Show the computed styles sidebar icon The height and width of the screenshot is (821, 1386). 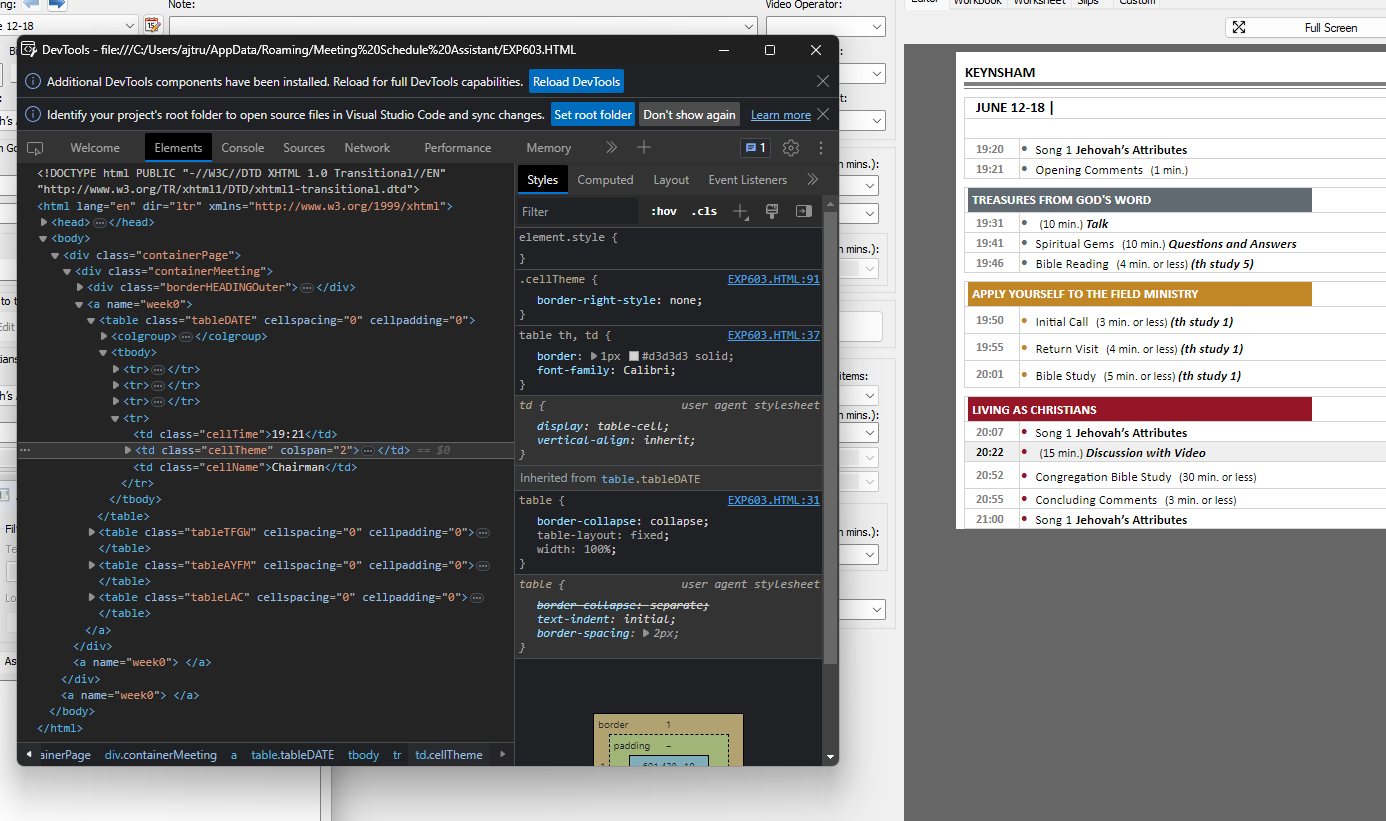click(x=803, y=211)
